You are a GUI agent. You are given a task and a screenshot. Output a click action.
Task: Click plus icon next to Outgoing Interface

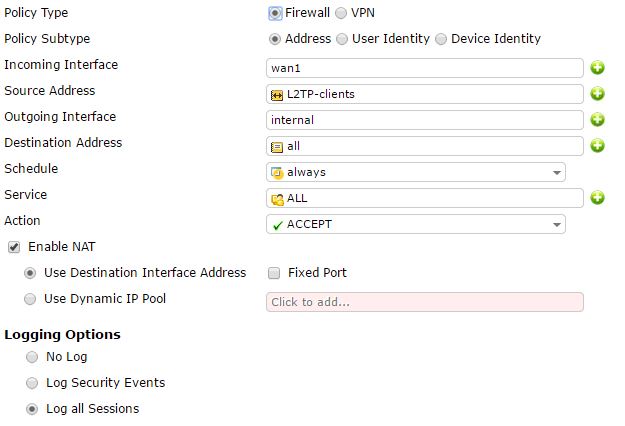coord(597,120)
